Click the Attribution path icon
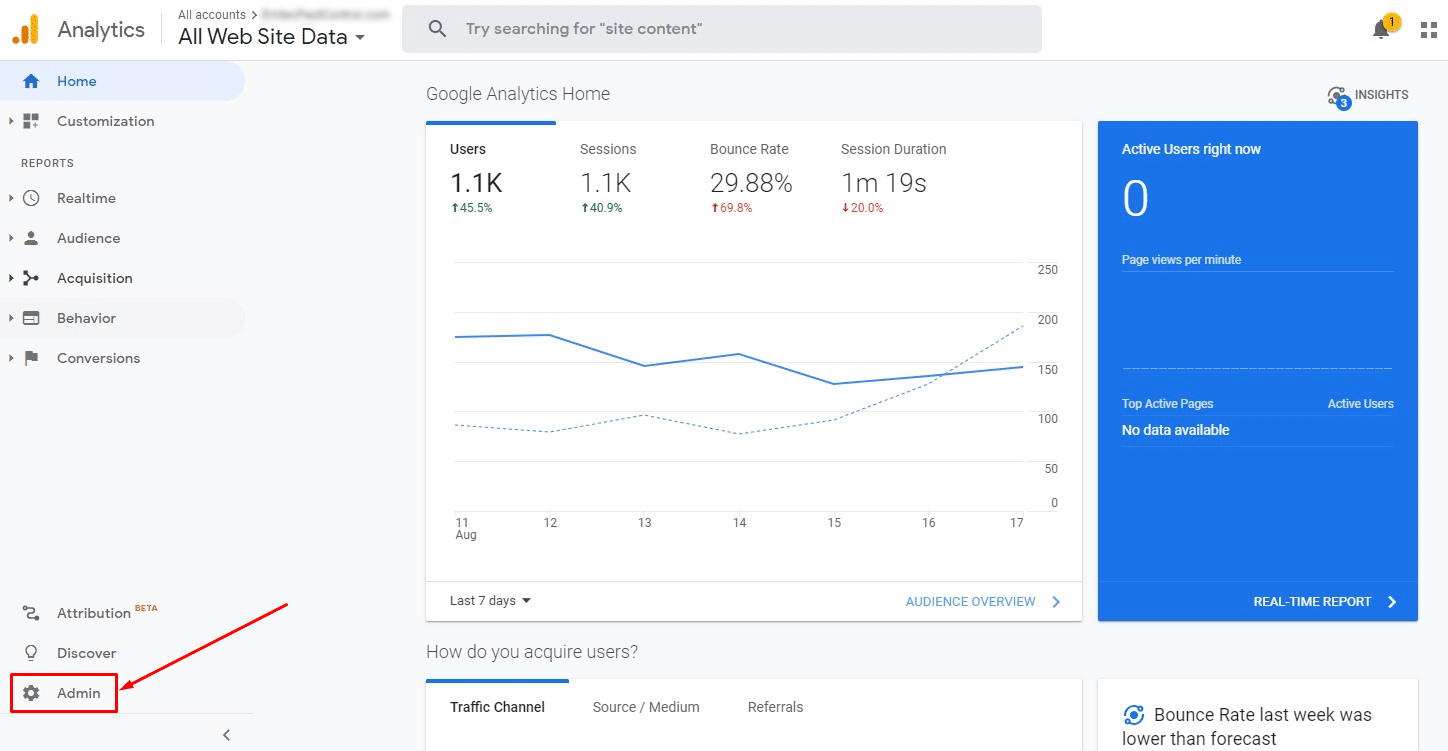1448x751 pixels. pos(31,613)
